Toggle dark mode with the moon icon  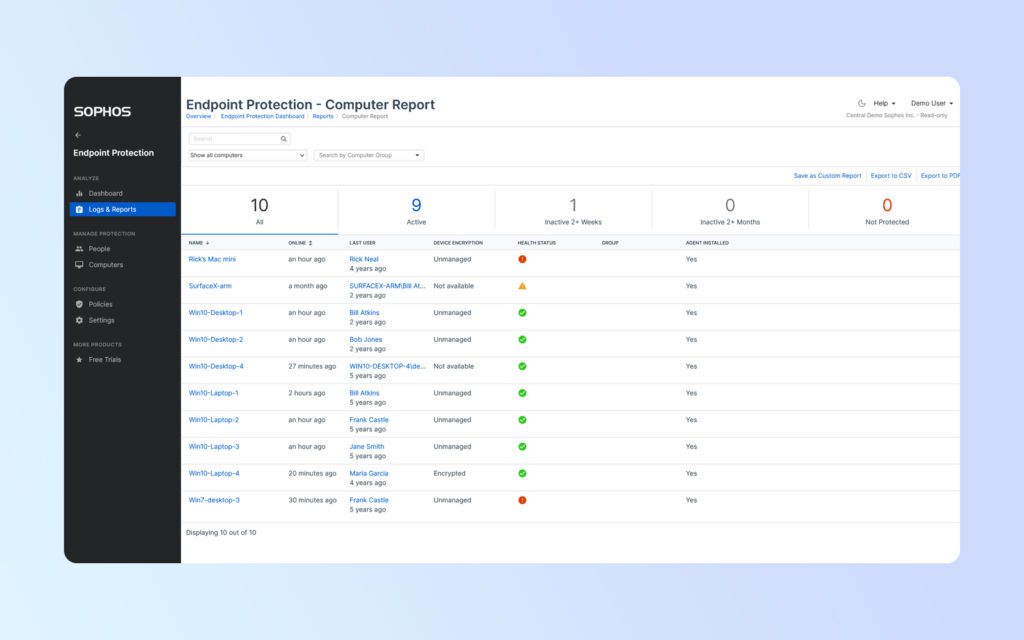pos(861,103)
